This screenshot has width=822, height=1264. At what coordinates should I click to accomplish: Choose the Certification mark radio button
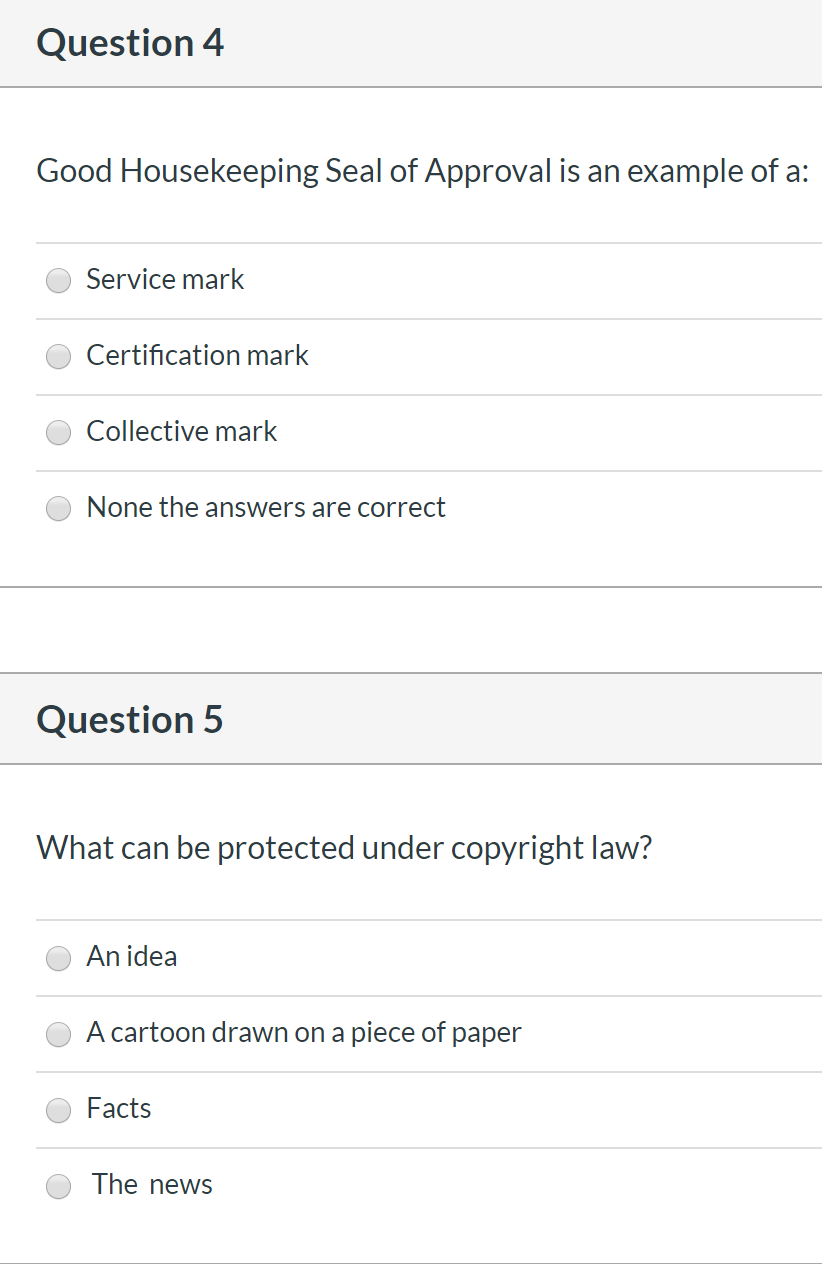click(x=59, y=357)
